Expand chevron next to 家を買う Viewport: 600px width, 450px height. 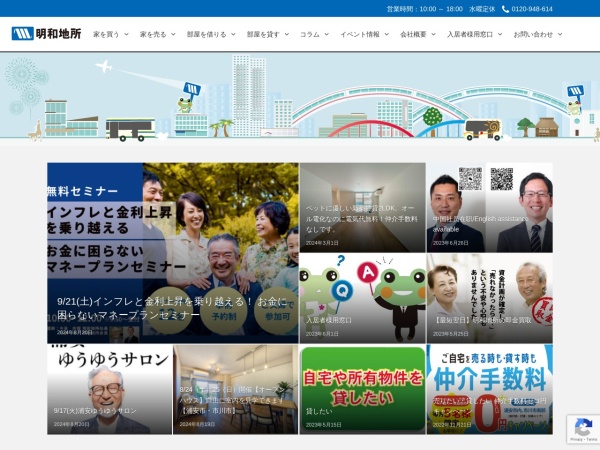pyautogui.click(x=126, y=34)
